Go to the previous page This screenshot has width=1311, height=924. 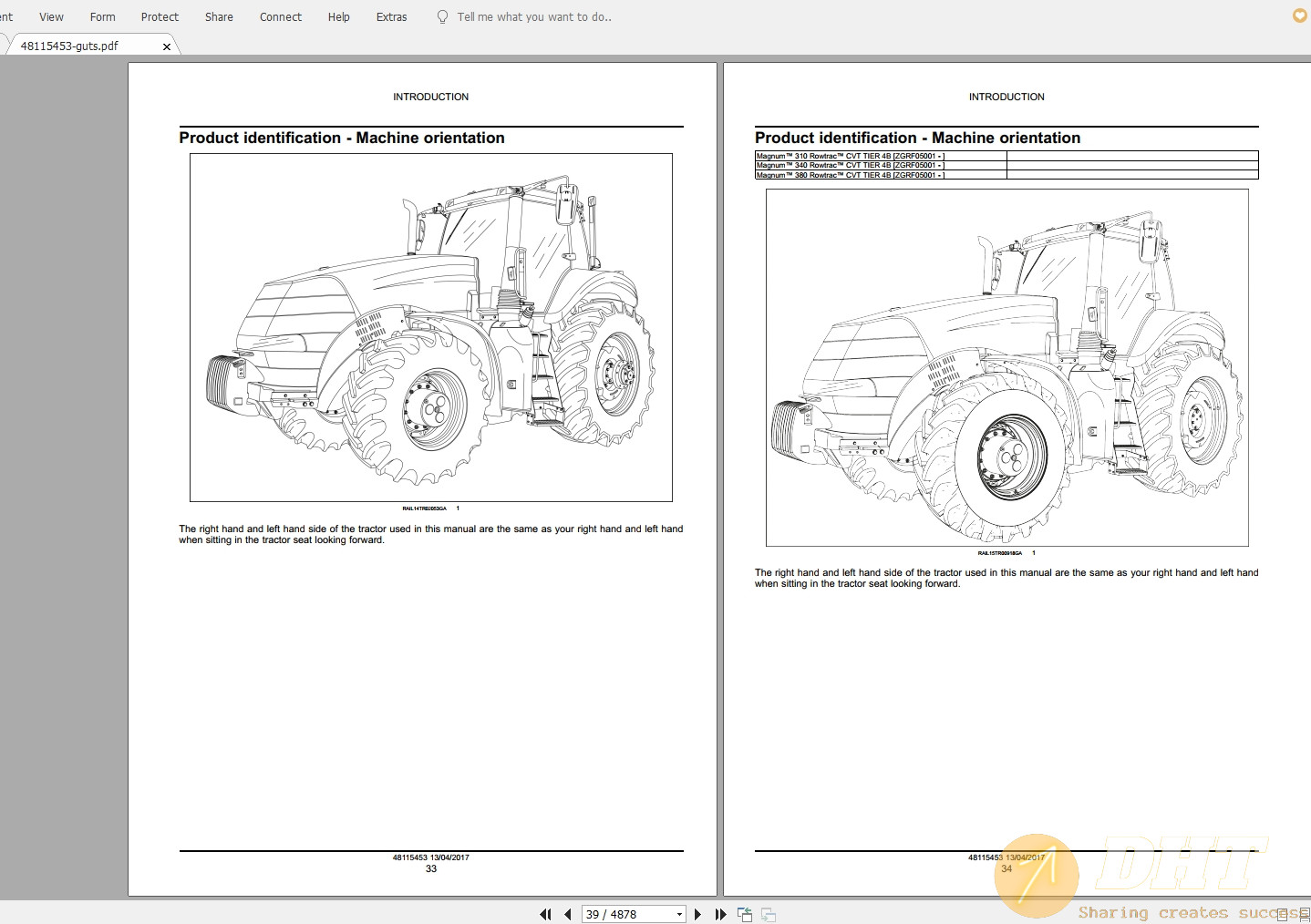click(567, 914)
